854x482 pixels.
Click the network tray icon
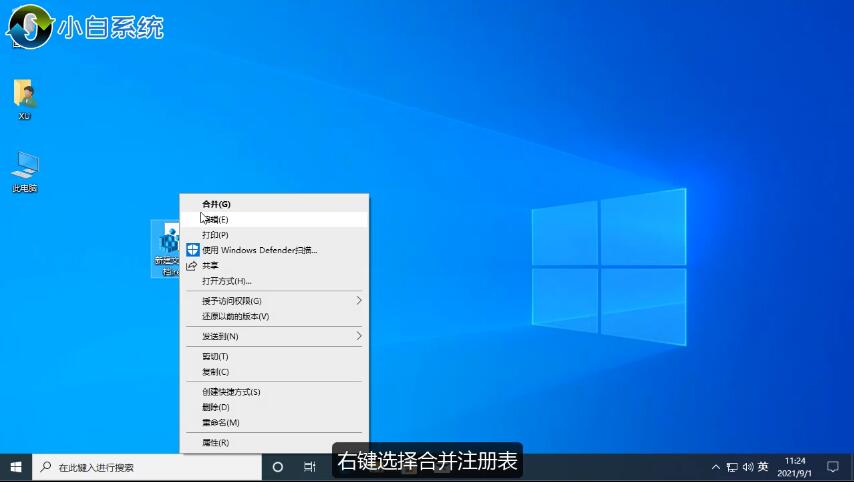tap(732, 467)
